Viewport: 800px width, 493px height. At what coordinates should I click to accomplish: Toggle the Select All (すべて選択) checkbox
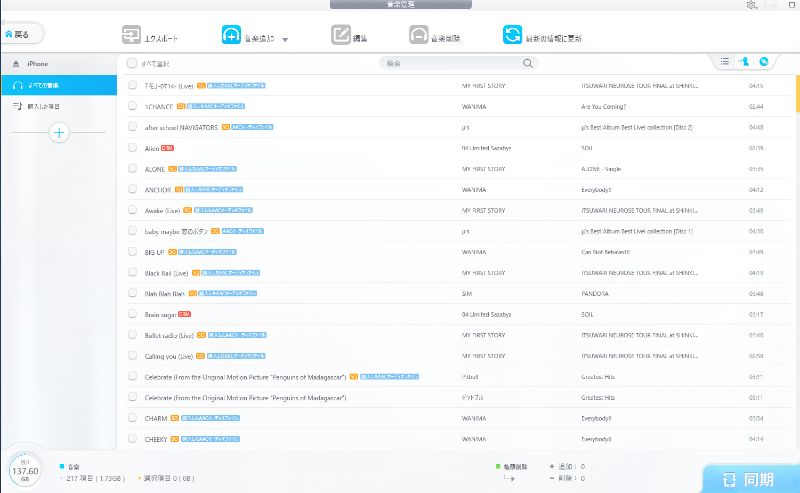(x=132, y=63)
